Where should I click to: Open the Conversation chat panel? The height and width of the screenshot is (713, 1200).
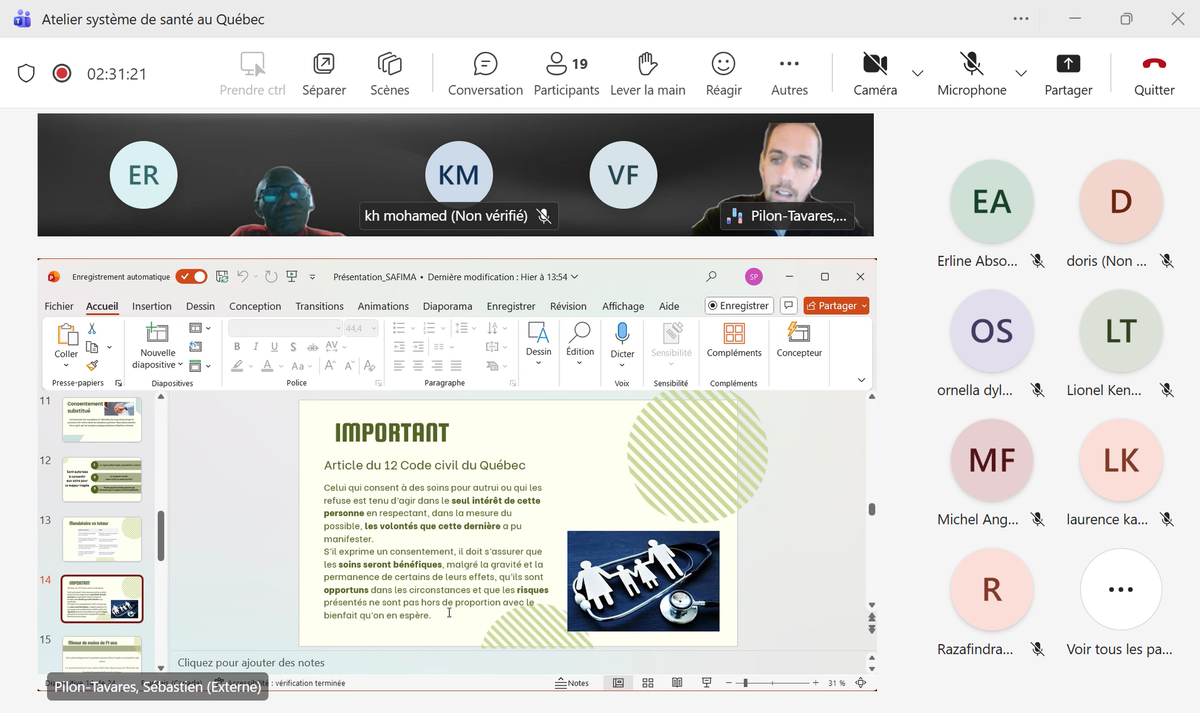coord(485,74)
